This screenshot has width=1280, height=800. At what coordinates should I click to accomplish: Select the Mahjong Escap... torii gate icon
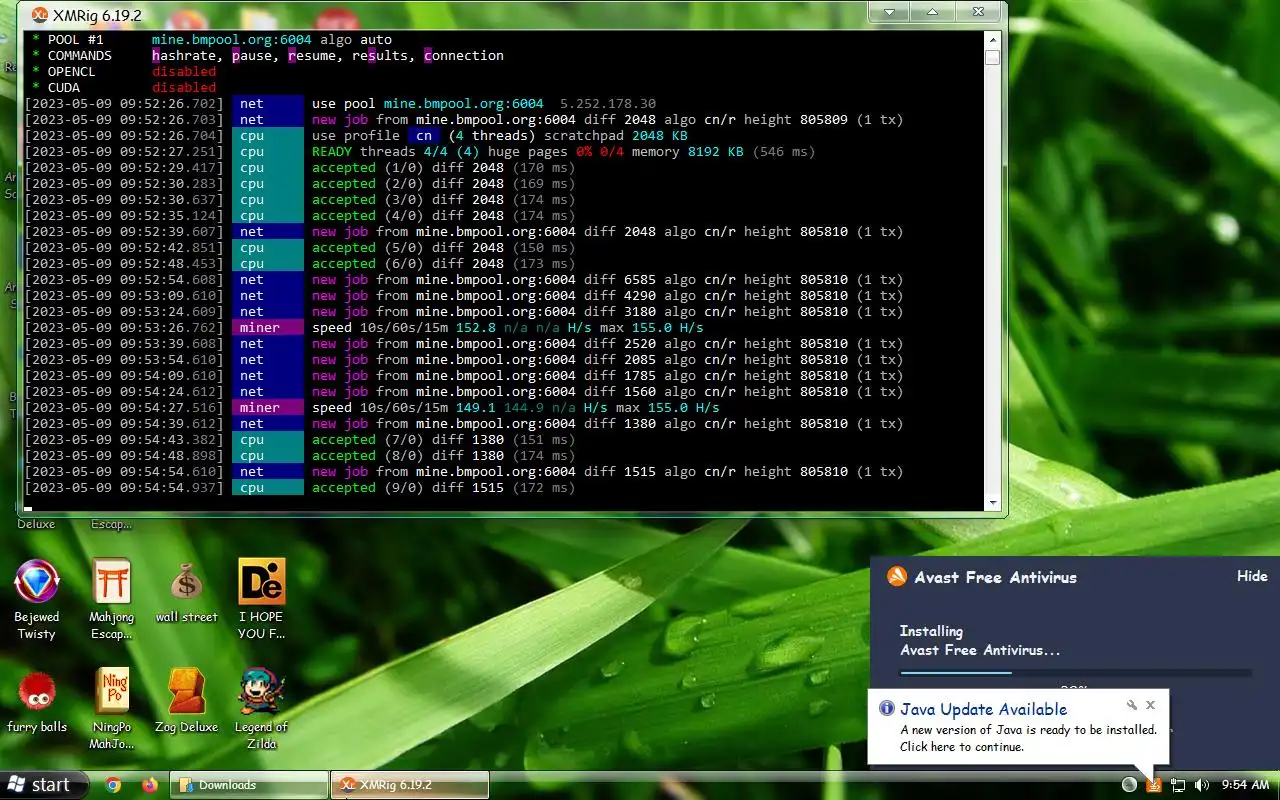111,581
